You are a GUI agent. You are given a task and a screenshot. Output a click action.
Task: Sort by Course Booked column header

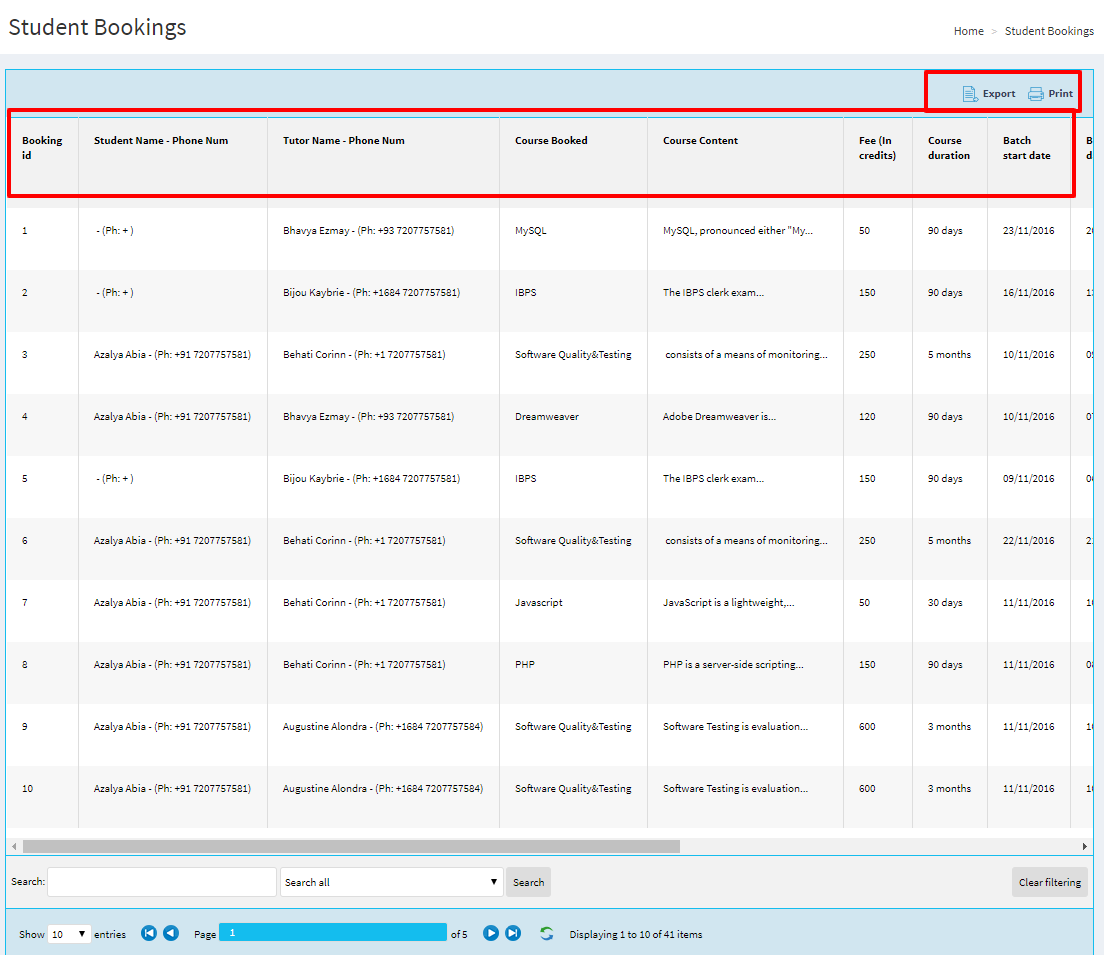tap(551, 141)
